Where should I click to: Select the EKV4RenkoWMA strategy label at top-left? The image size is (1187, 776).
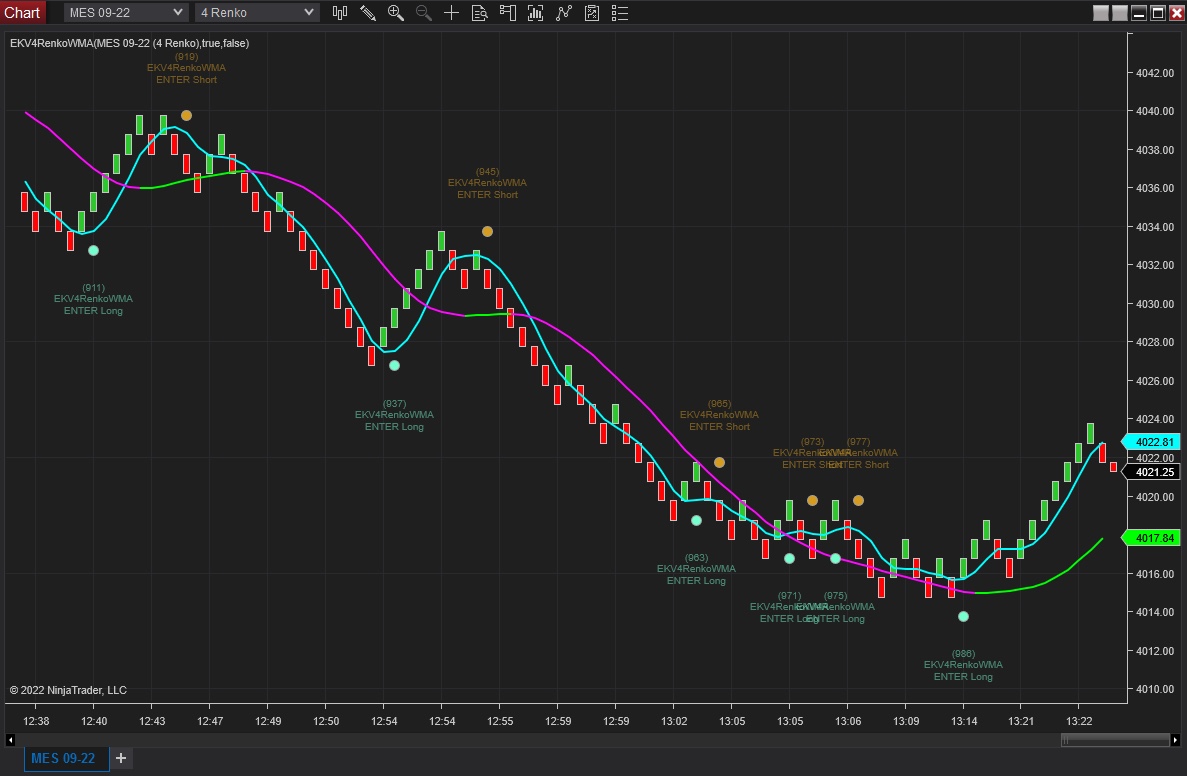pyautogui.click(x=129, y=43)
